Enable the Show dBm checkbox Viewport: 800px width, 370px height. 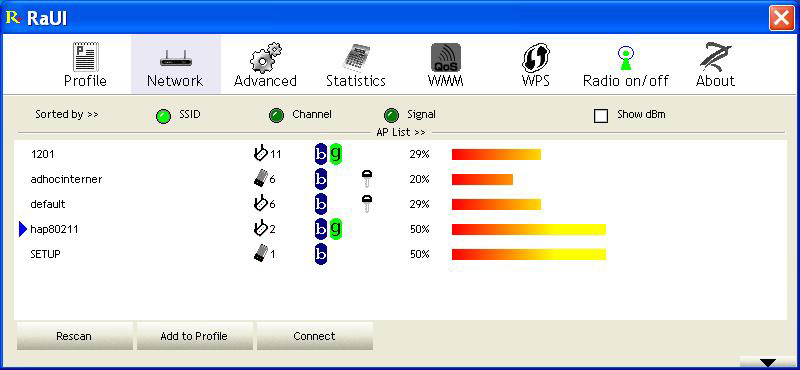601,115
